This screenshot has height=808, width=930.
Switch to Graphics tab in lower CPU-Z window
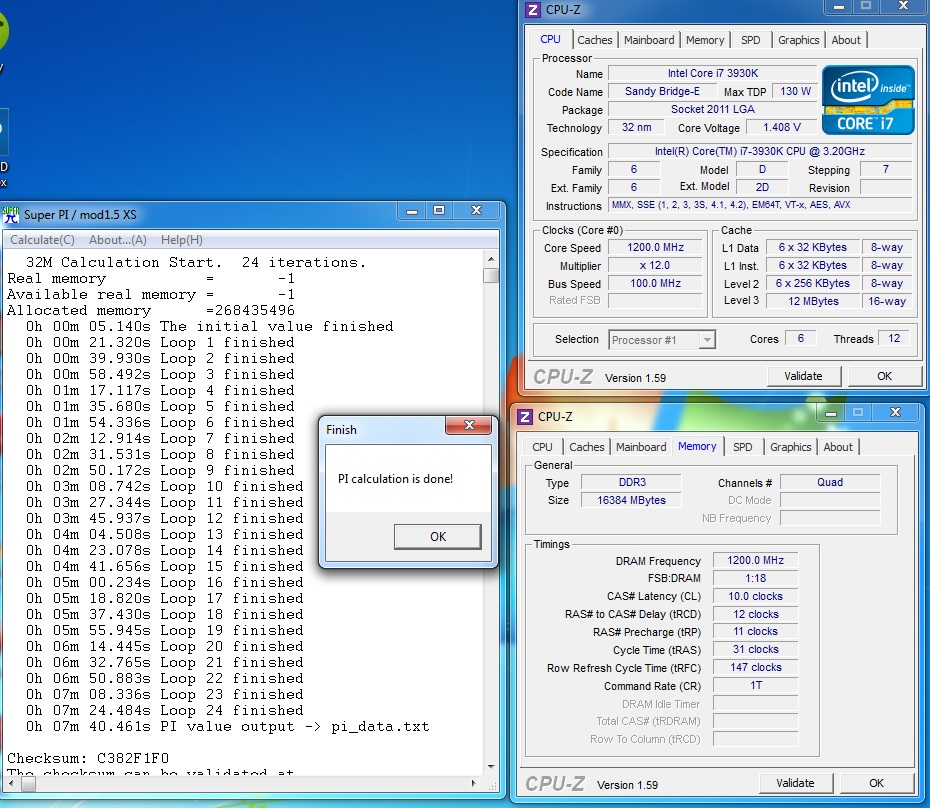coord(791,447)
